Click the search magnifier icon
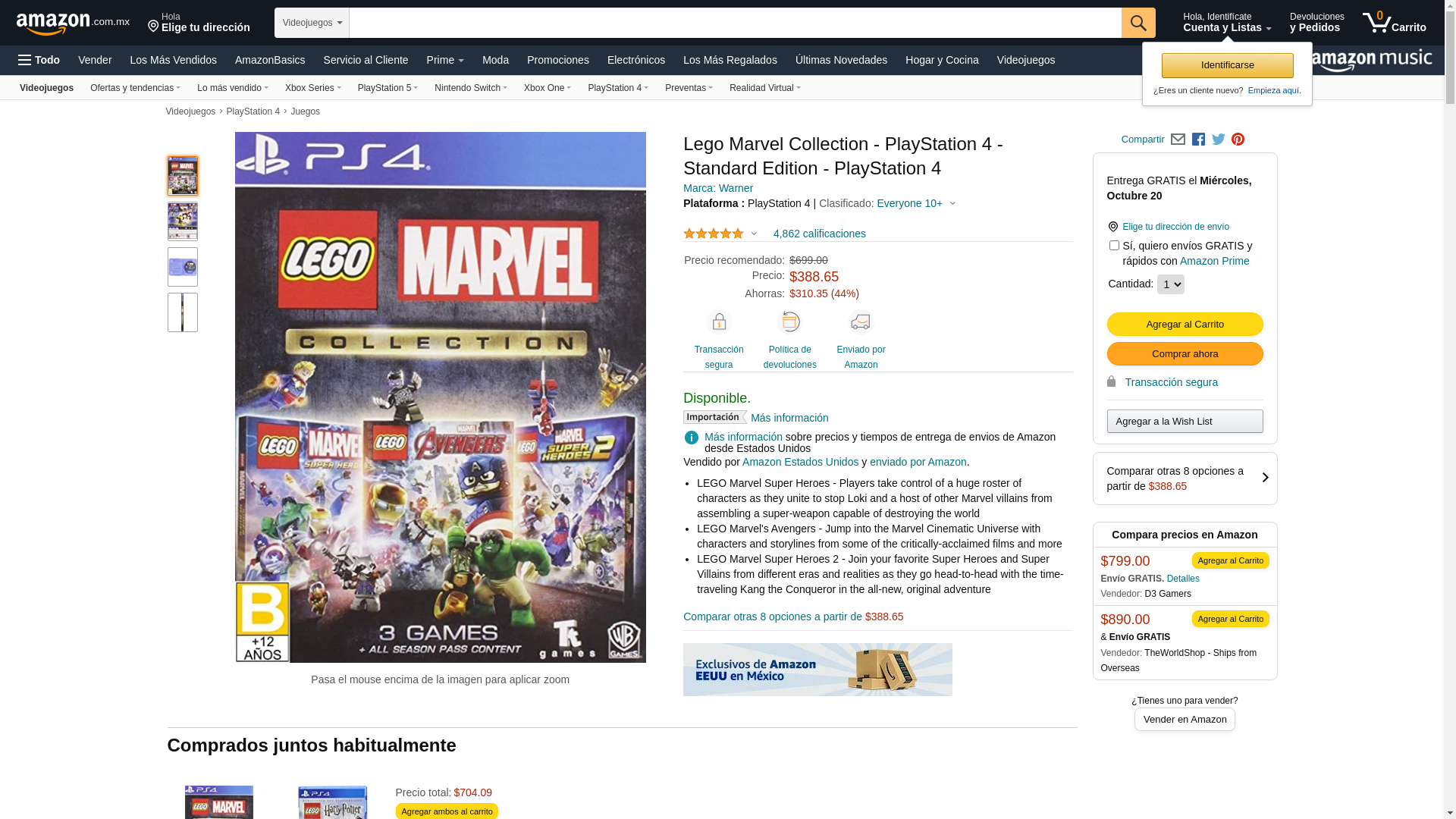Image resolution: width=1456 pixels, height=819 pixels. [x=1137, y=23]
